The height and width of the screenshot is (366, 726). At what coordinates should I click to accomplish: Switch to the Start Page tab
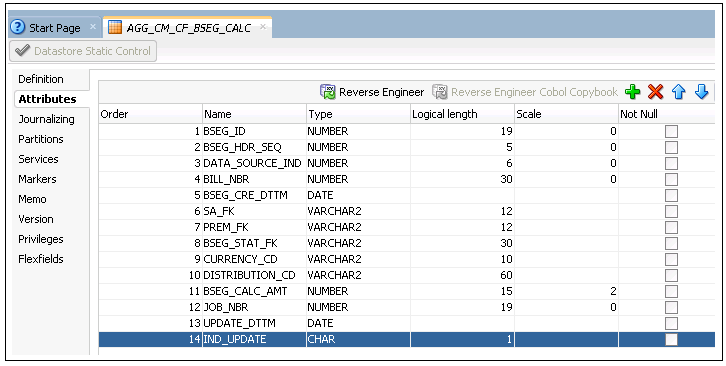click(x=55, y=28)
